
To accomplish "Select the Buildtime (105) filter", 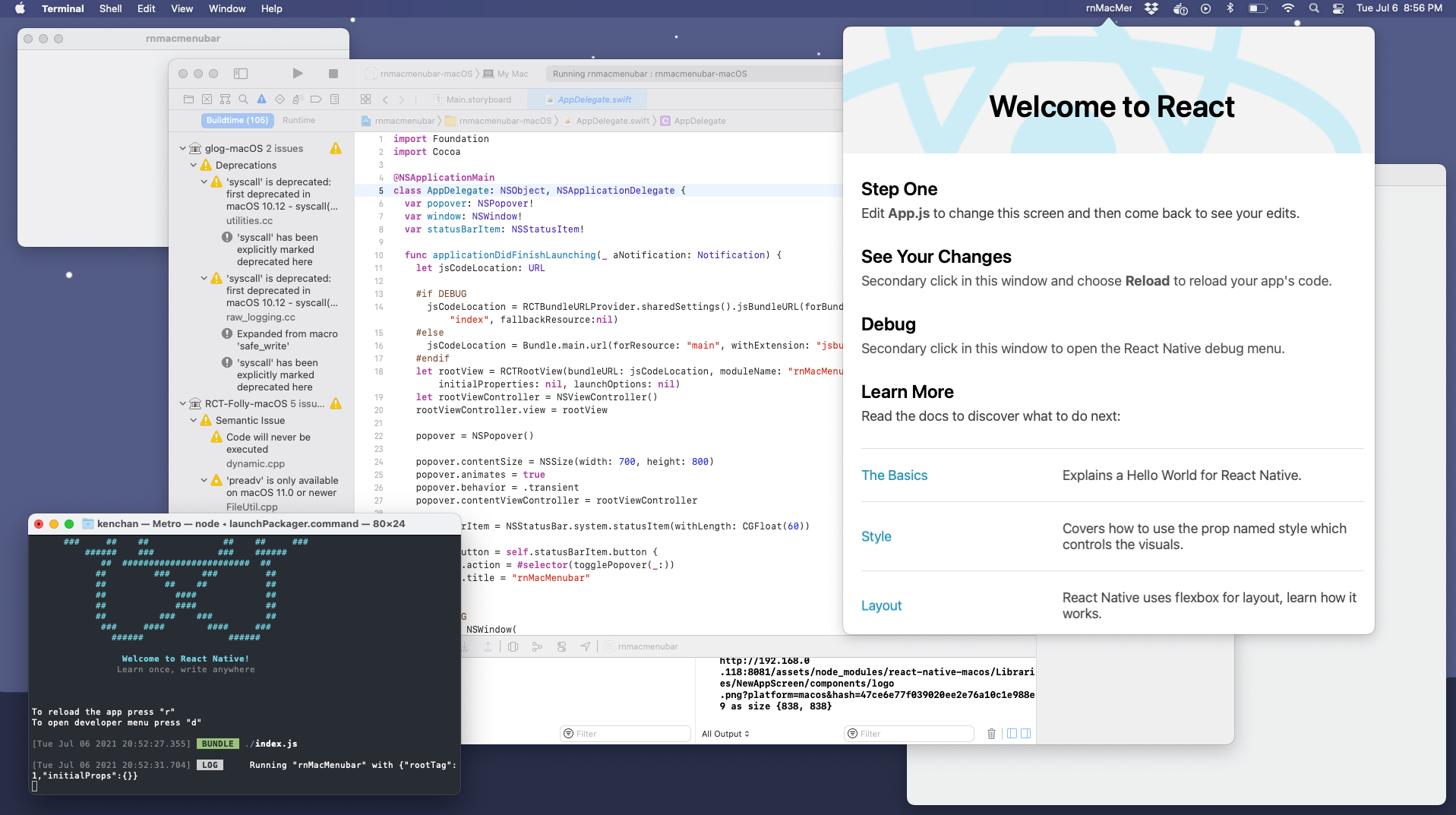I will (x=237, y=120).
